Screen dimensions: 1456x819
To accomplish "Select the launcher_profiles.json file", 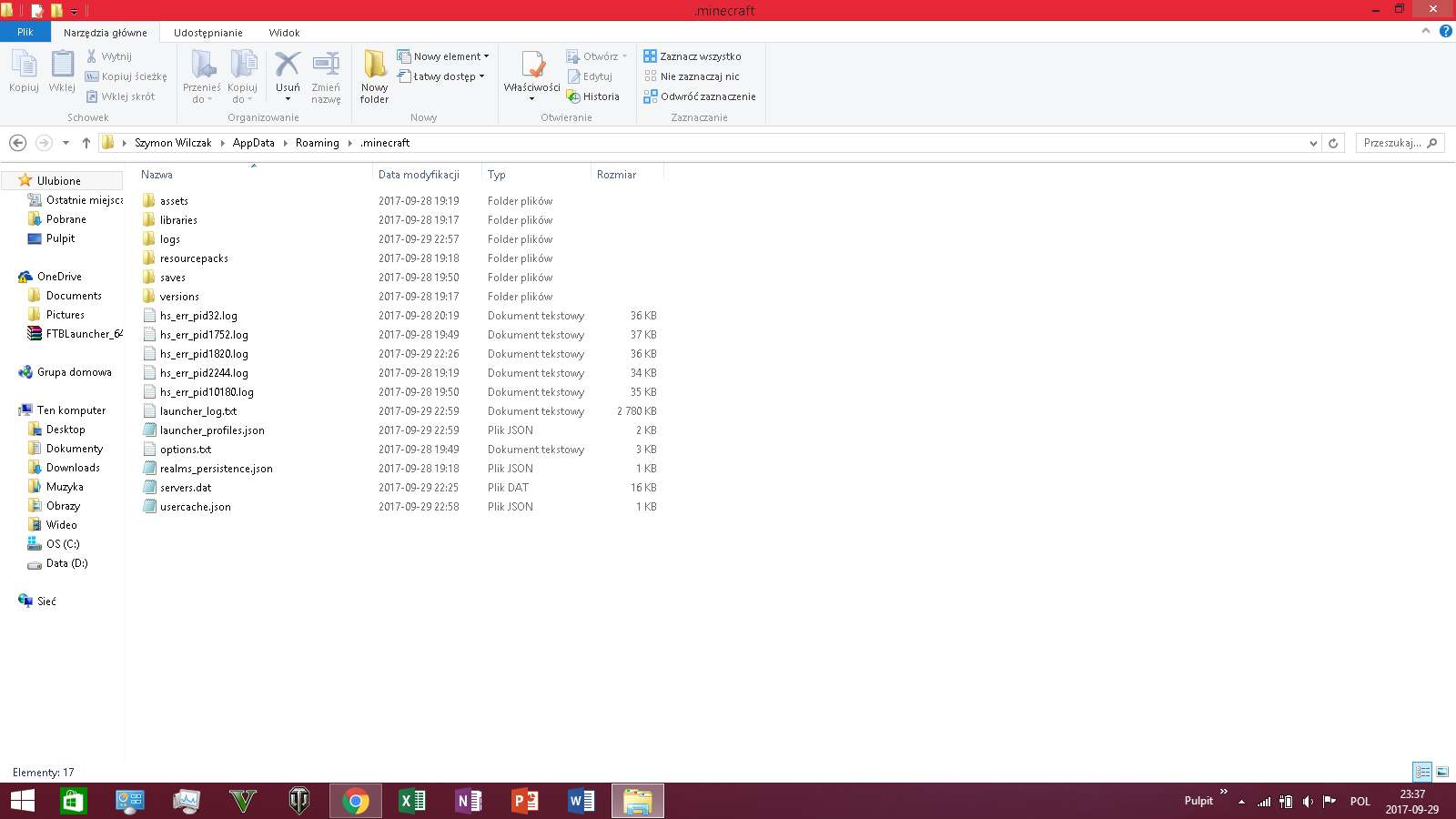I will [x=212, y=430].
